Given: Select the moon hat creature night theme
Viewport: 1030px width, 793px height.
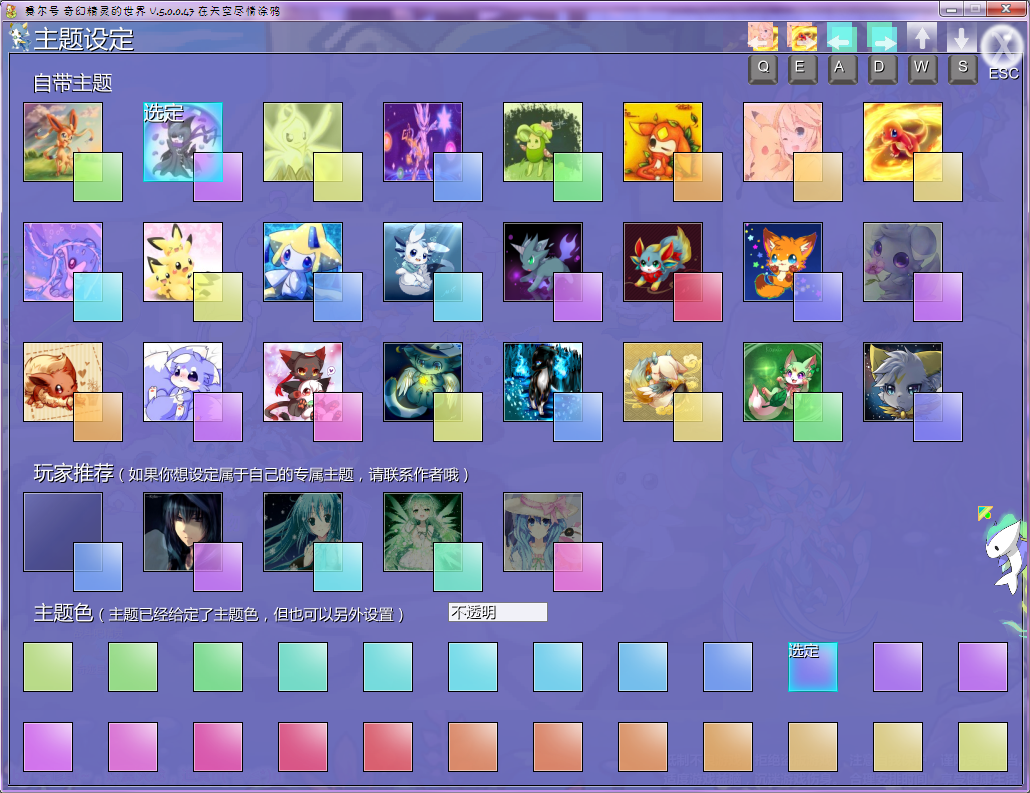Looking at the screenshot, I should pyautogui.click(x=423, y=382).
